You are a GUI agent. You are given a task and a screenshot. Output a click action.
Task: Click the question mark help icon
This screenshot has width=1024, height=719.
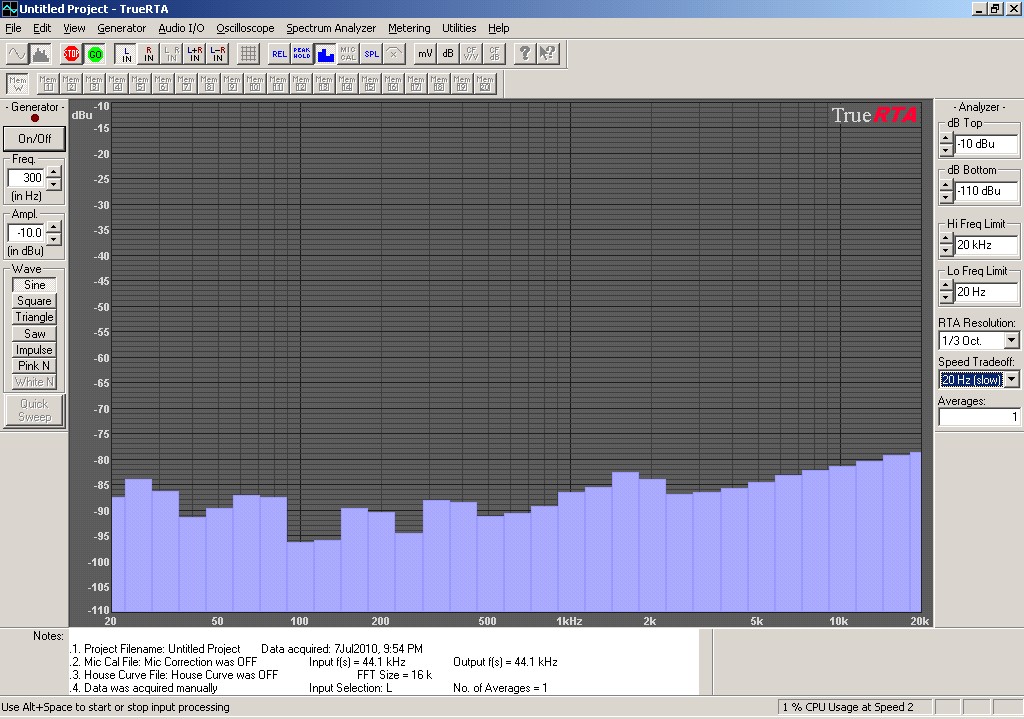[524, 54]
